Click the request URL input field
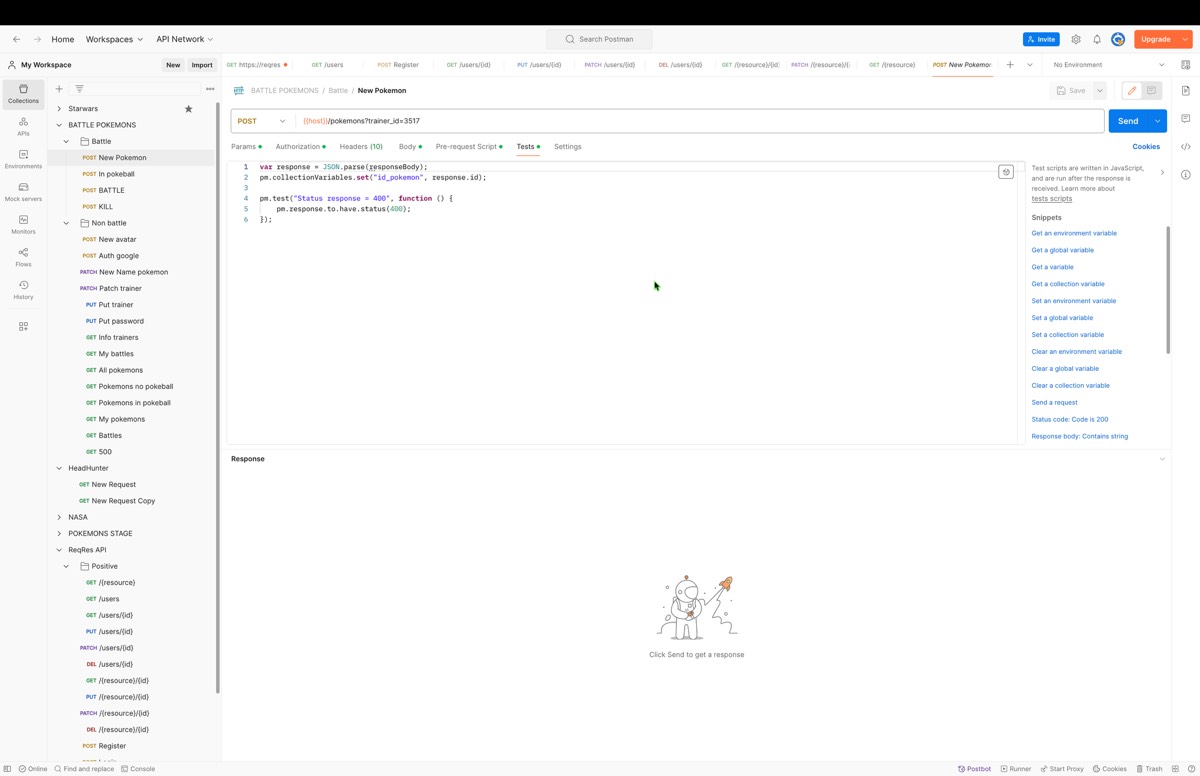 tap(700, 121)
